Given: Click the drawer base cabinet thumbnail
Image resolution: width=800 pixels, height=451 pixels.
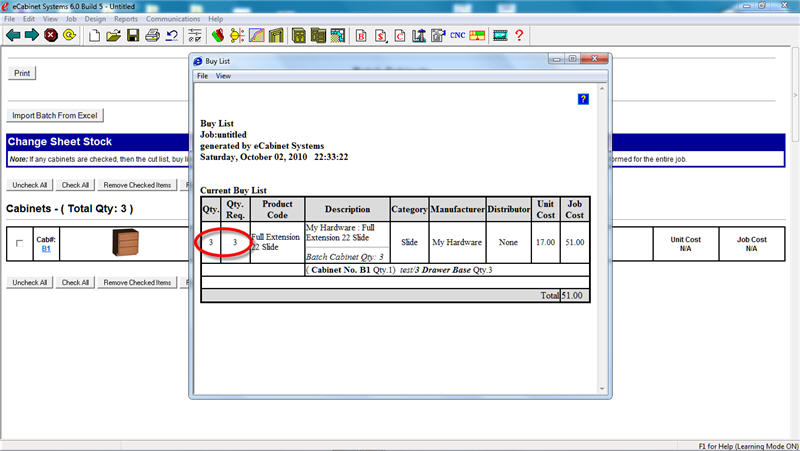Looking at the screenshot, I should coord(126,242).
